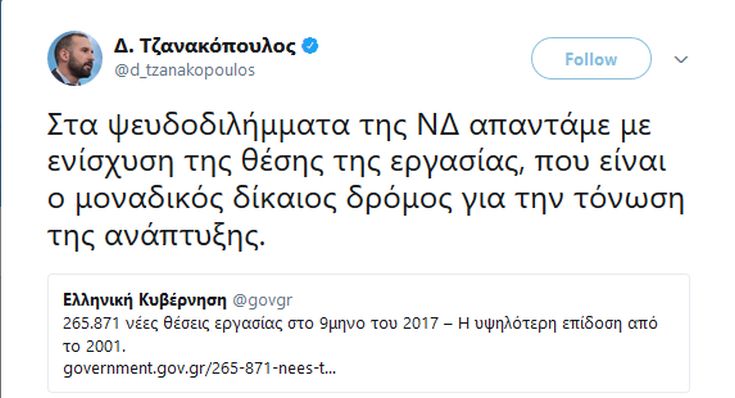Select the Ελληνική Κυβέρνηση account name
Viewport: 735px width, 398px height.
pos(144,300)
